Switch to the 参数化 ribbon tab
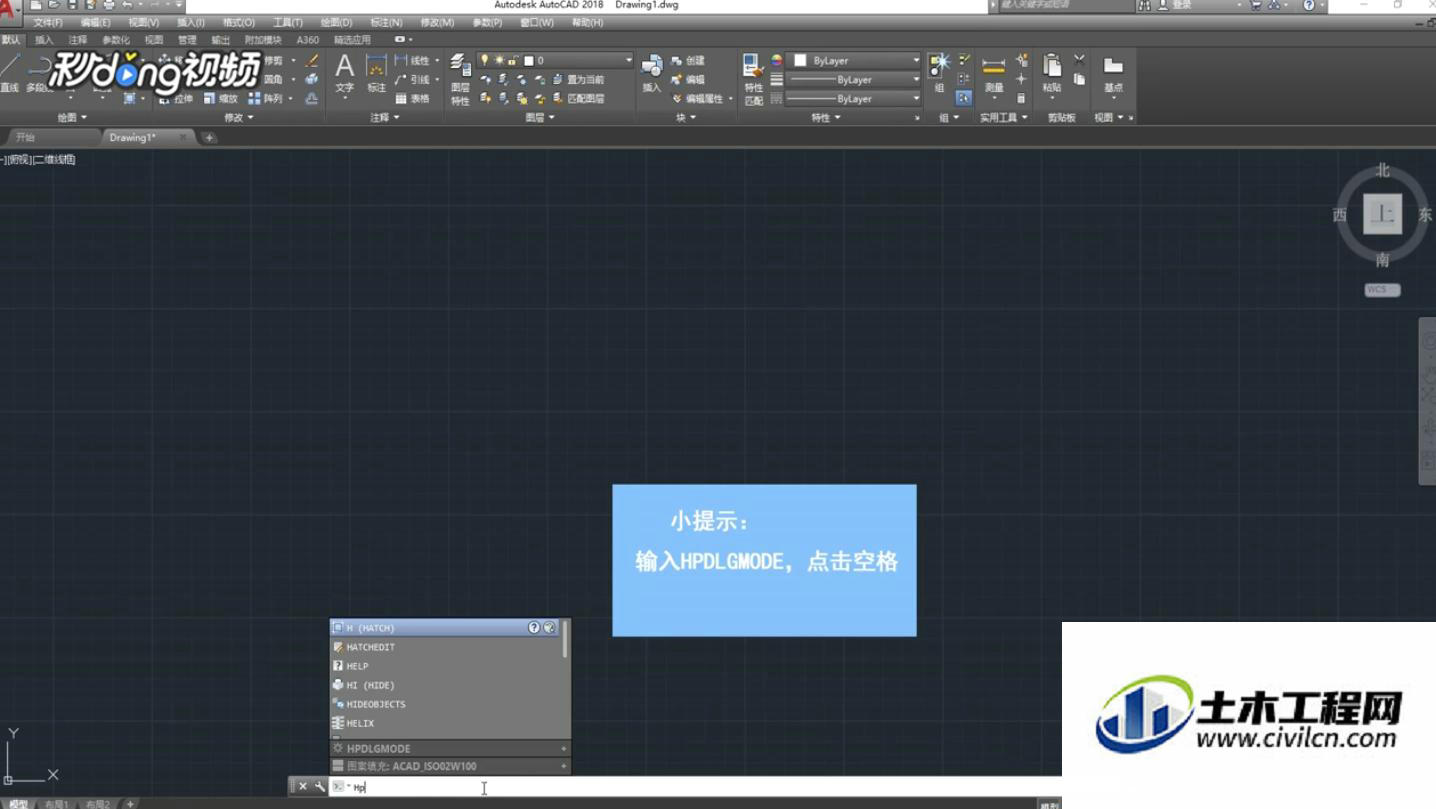1436x809 pixels. pyautogui.click(x=116, y=40)
